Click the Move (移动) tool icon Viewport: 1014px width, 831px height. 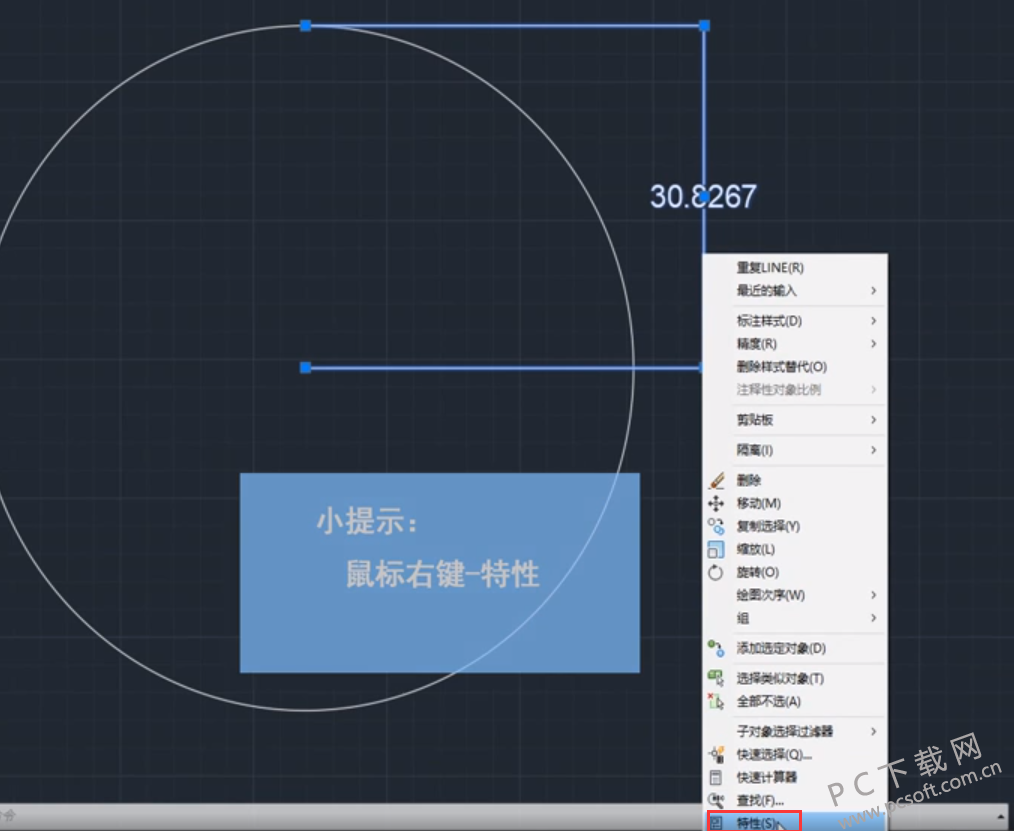[x=716, y=503]
